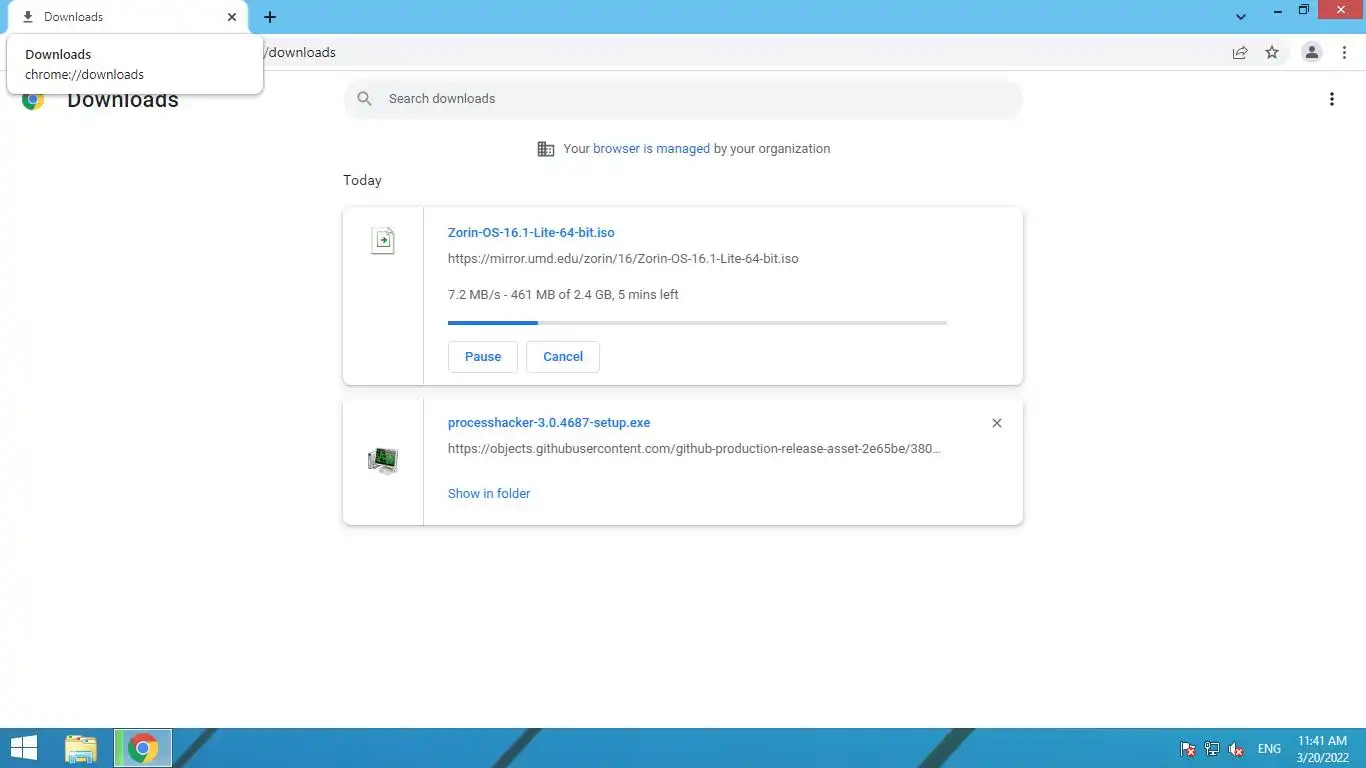Click the Chrome logo beside Downloads
The height and width of the screenshot is (768, 1366).
pyautogui.click(x=33, y=99)
